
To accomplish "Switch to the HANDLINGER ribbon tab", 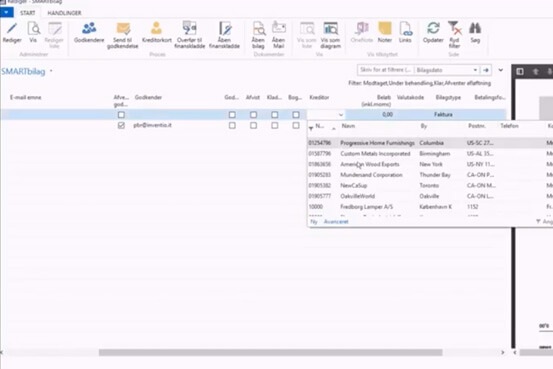I will 64,13.
